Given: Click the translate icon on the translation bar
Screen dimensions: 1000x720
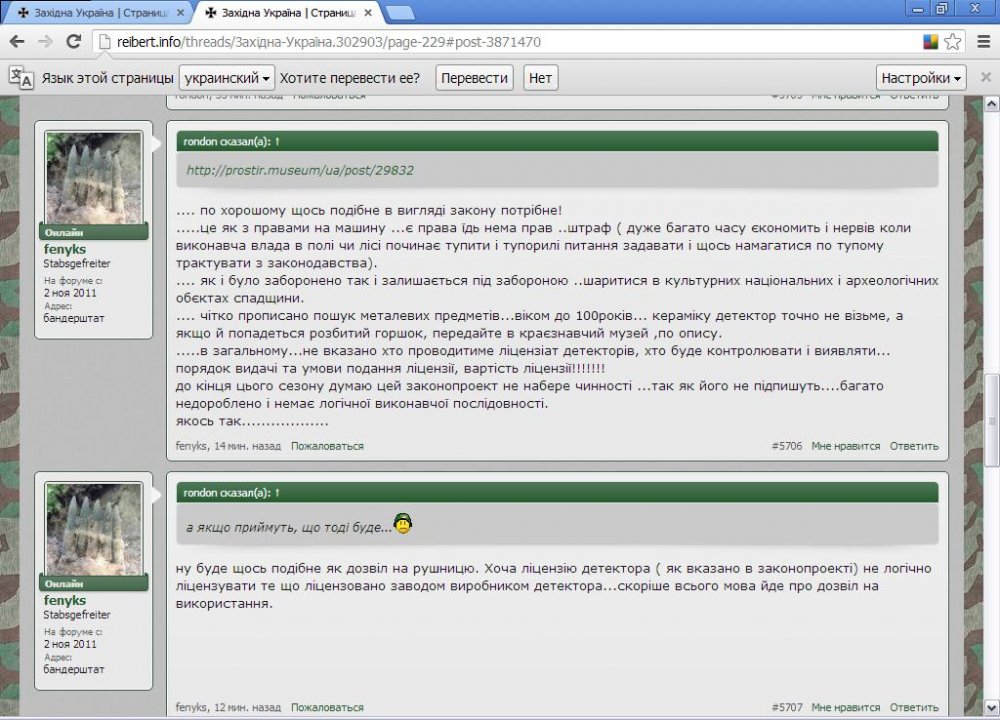Looking at the screenshot, I should tap(21, 77).
